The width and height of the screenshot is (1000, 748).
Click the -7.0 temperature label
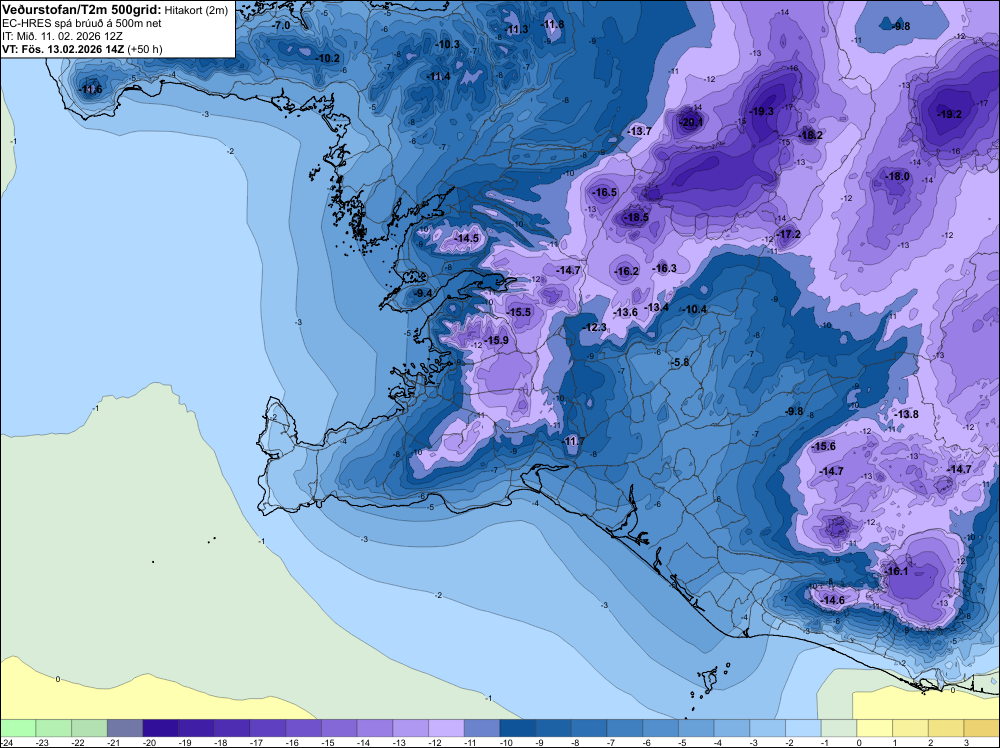coord(281,25)
